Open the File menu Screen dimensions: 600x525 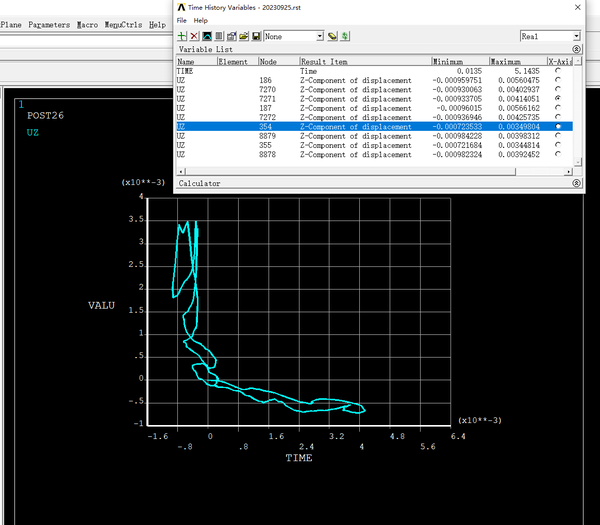coord(182,20)
